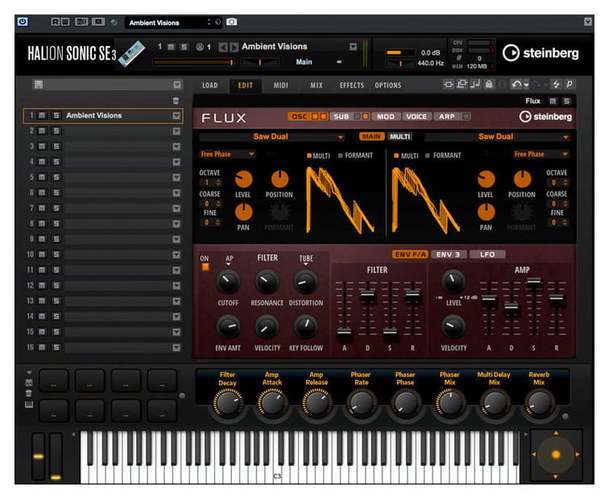Click the Main output selector
Image resolution: width=609 pixels, height=499 pixels.
[x=304, y=62]
